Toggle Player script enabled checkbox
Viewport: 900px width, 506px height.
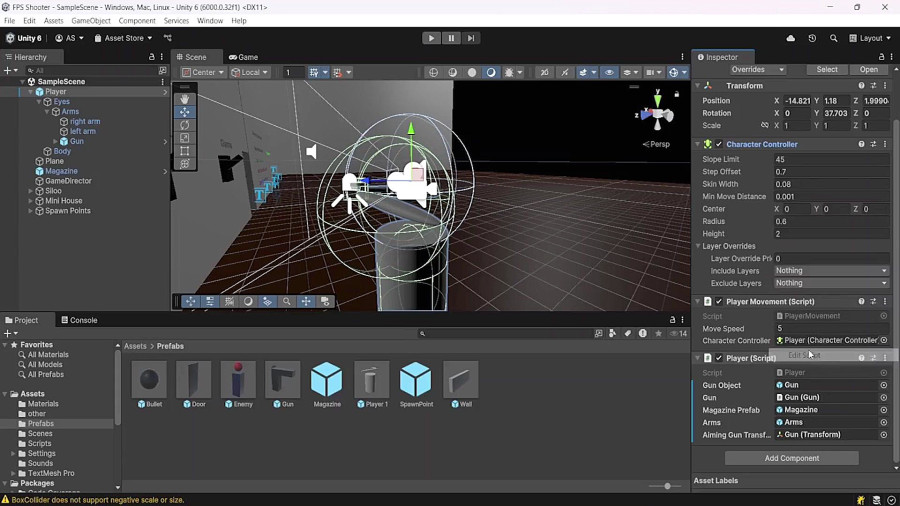719,358
